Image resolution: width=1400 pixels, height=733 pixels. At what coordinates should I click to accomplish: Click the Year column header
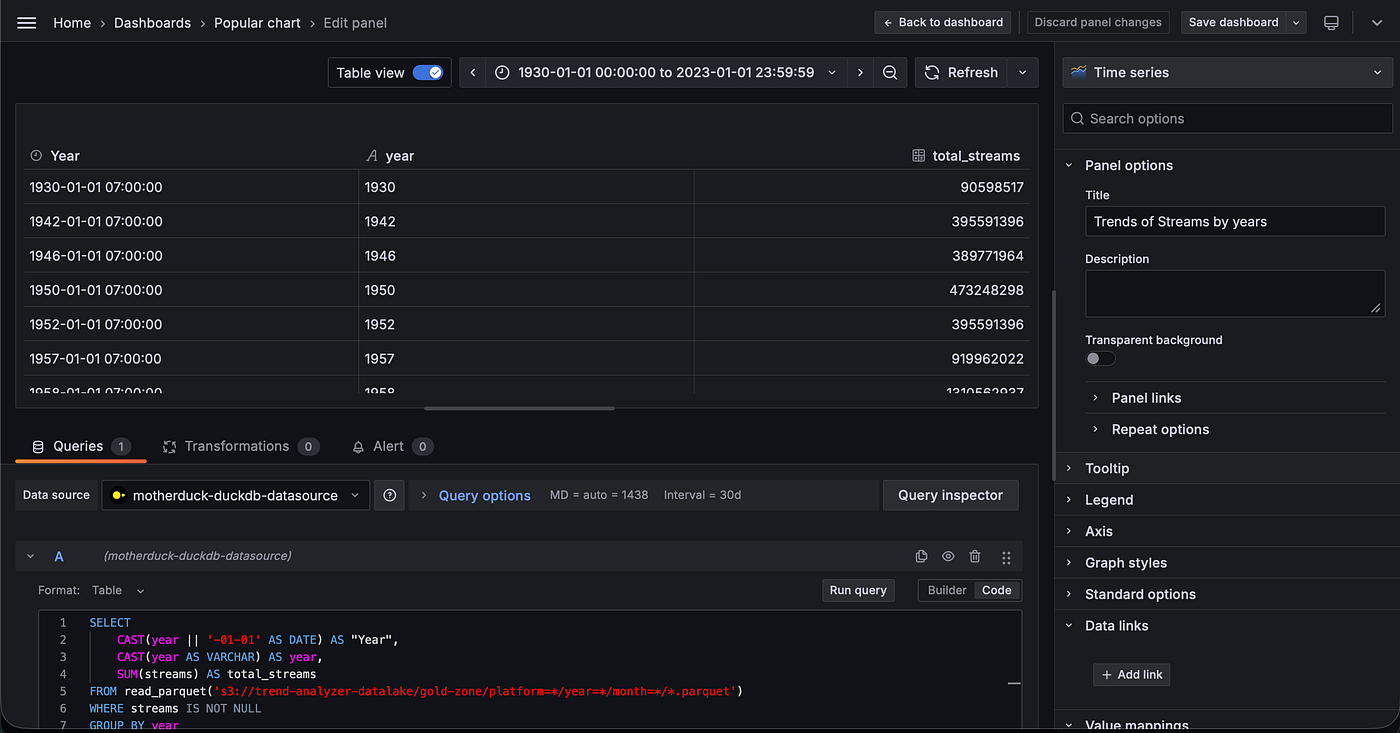pyautogui.click(x=65, y=155)
